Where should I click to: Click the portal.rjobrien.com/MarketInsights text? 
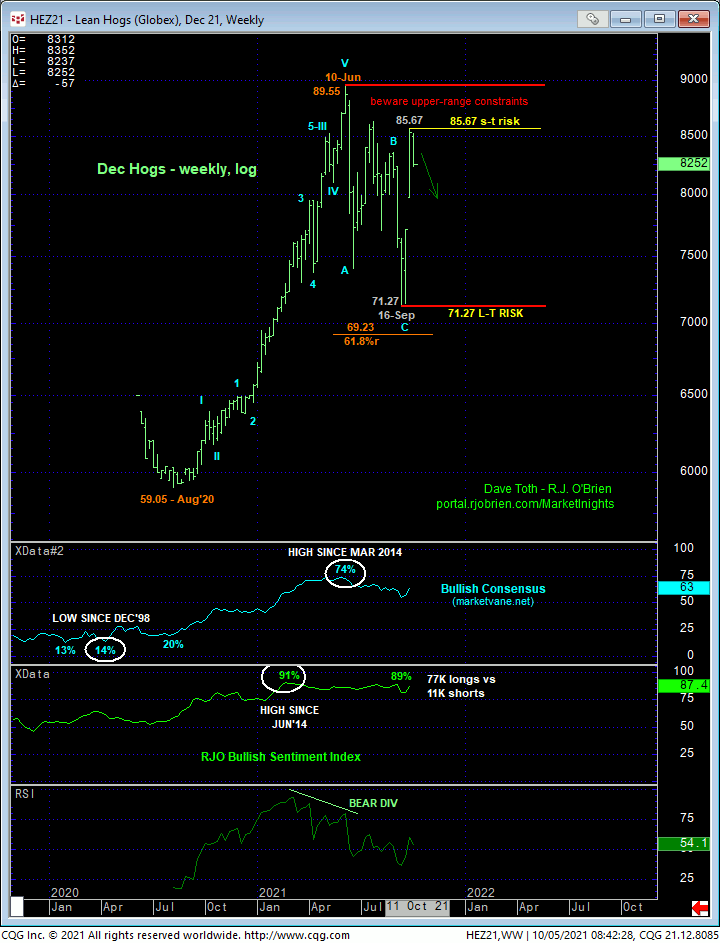tap(525, 504)
